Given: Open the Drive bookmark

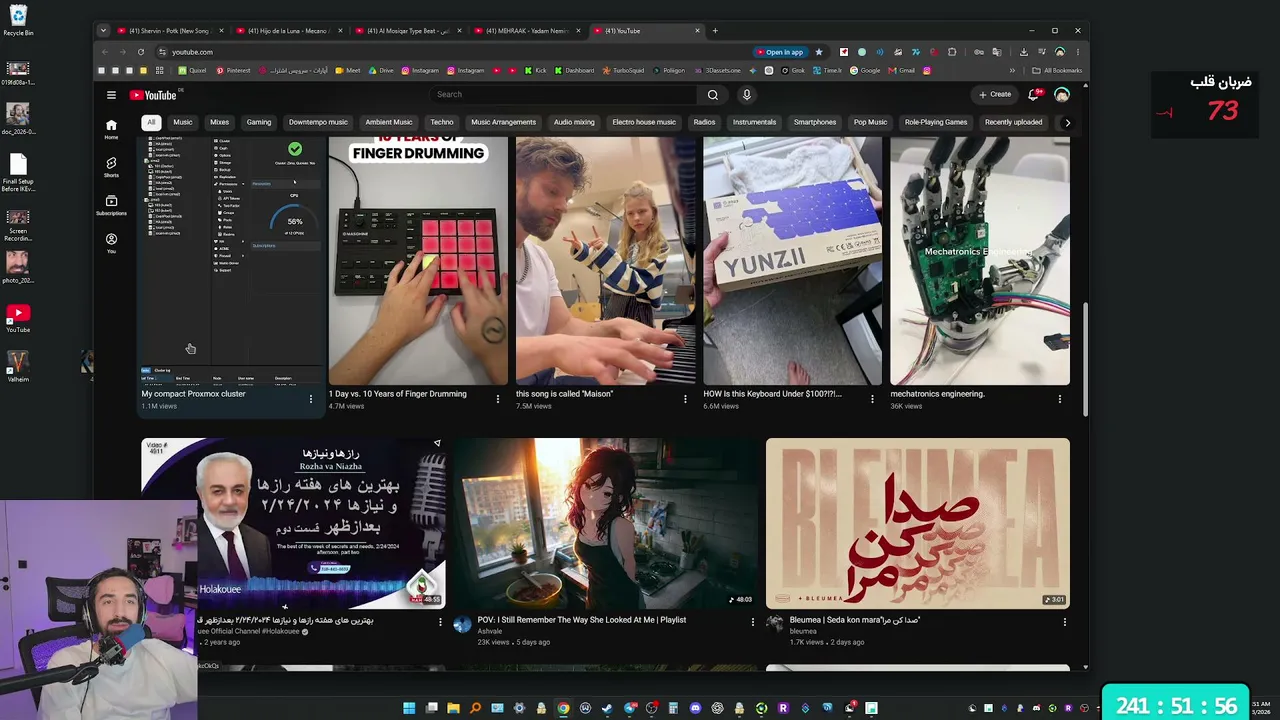Looking at the screenshot, I should pos(381,71).
